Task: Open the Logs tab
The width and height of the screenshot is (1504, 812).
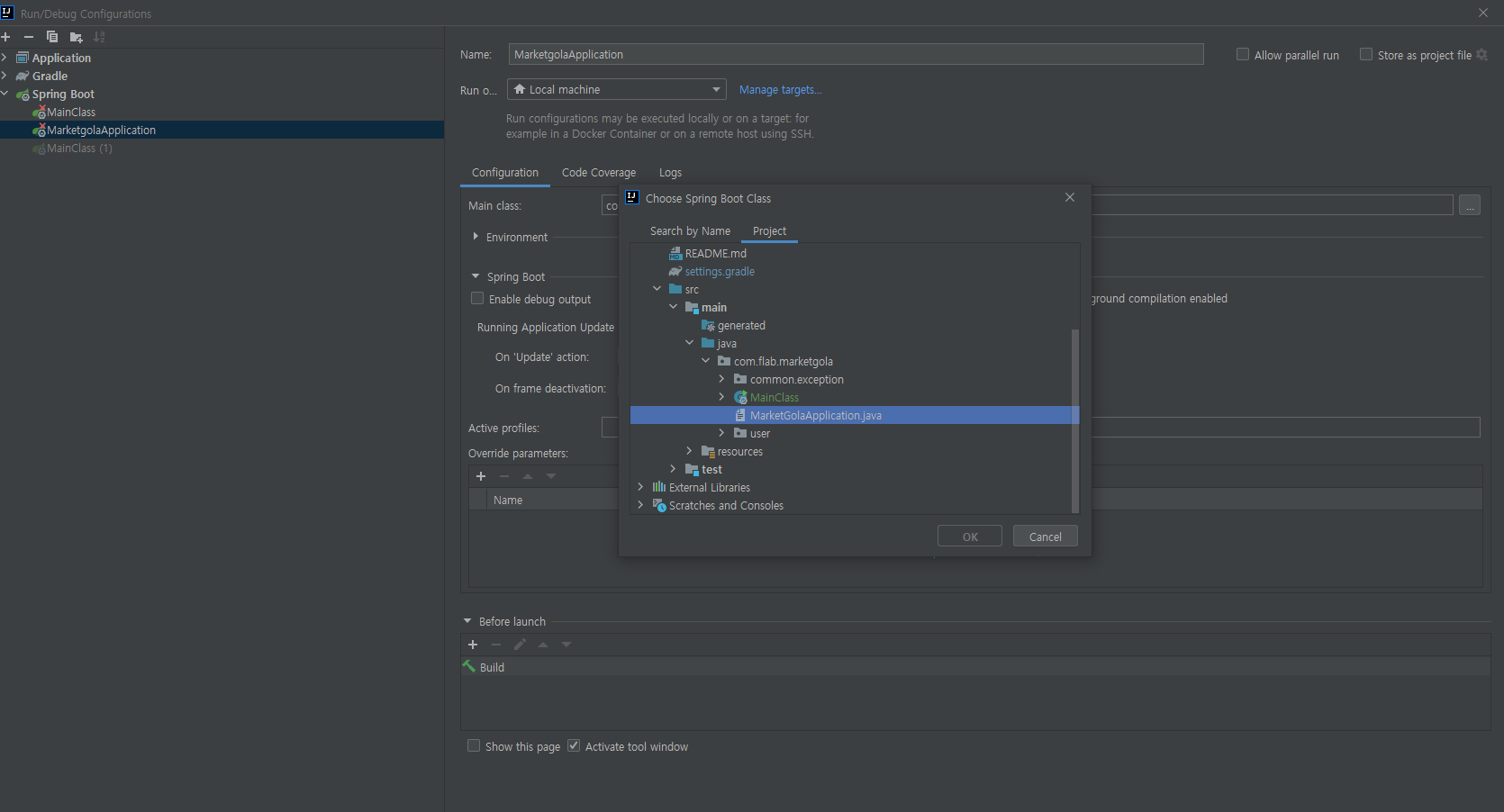Action: click(x=670, y=173)
